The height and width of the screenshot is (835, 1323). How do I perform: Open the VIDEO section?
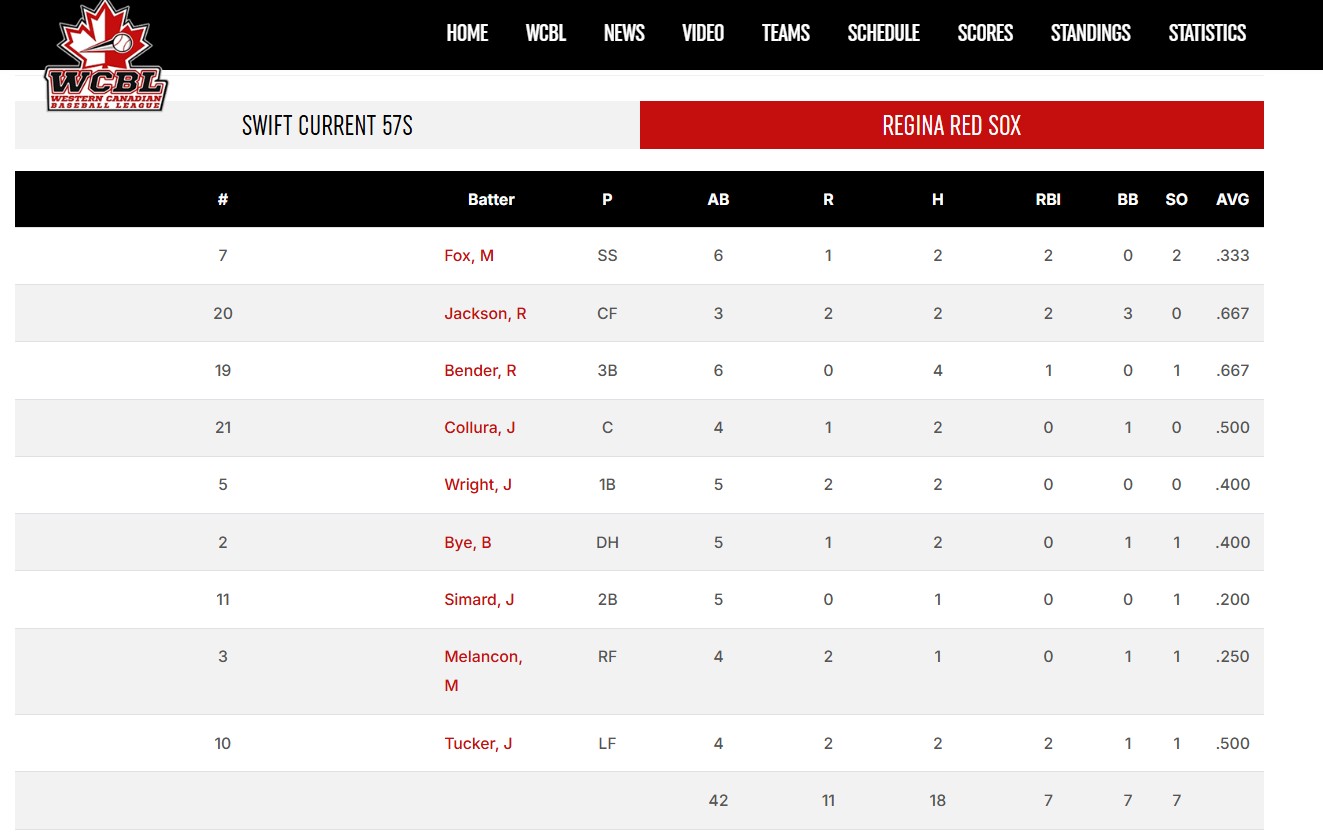703,33
